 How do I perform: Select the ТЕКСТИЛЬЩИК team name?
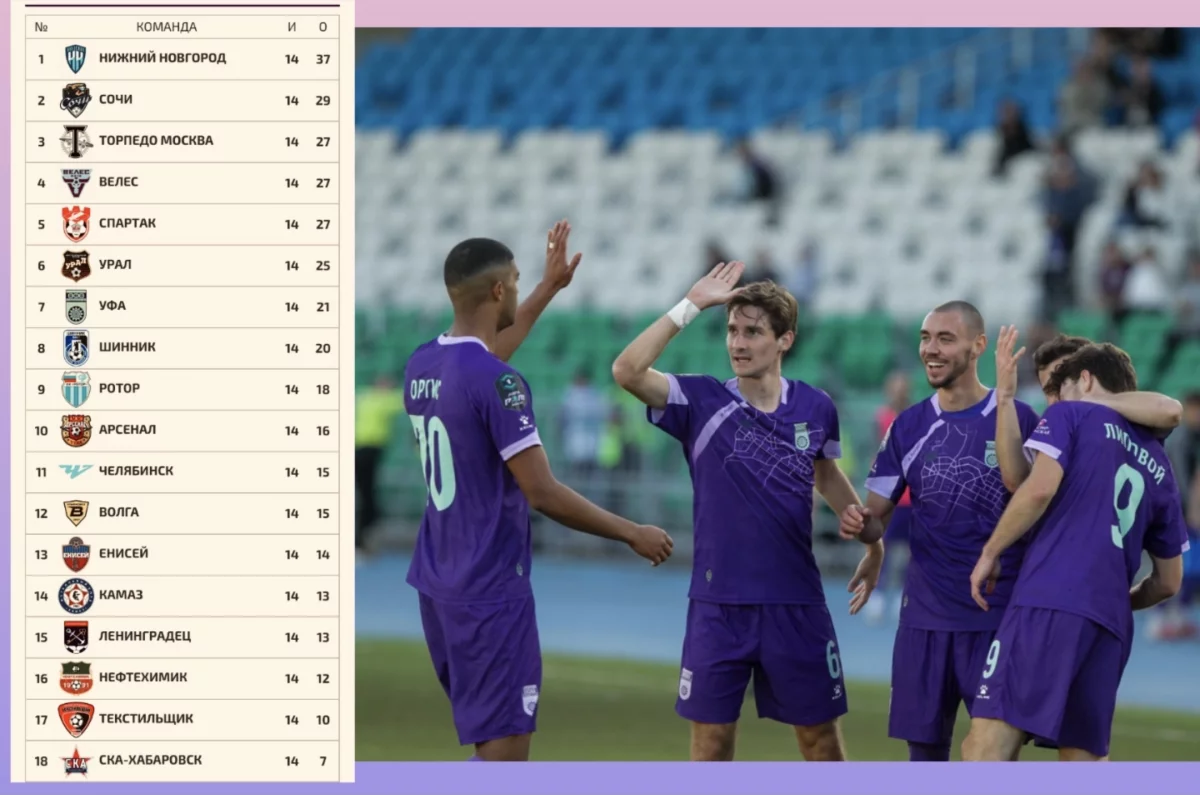pyautogui.click(x=146, y=718)
